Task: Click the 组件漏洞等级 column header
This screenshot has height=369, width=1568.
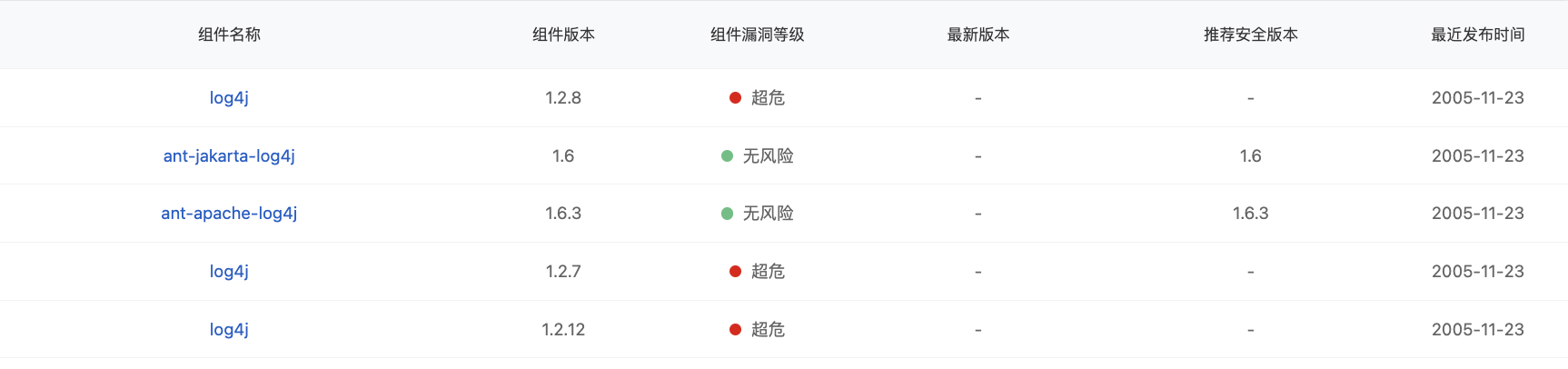Action: (757, 35)
